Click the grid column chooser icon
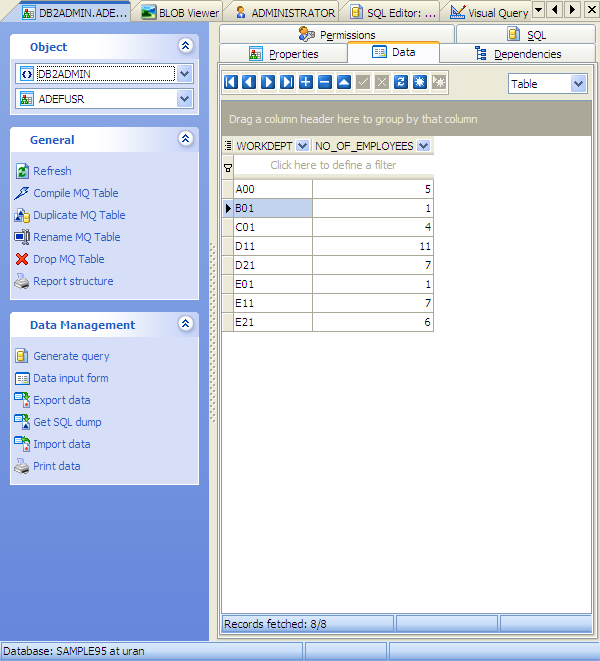The height and width of the screenshot is (661, 600). [228, 146]
